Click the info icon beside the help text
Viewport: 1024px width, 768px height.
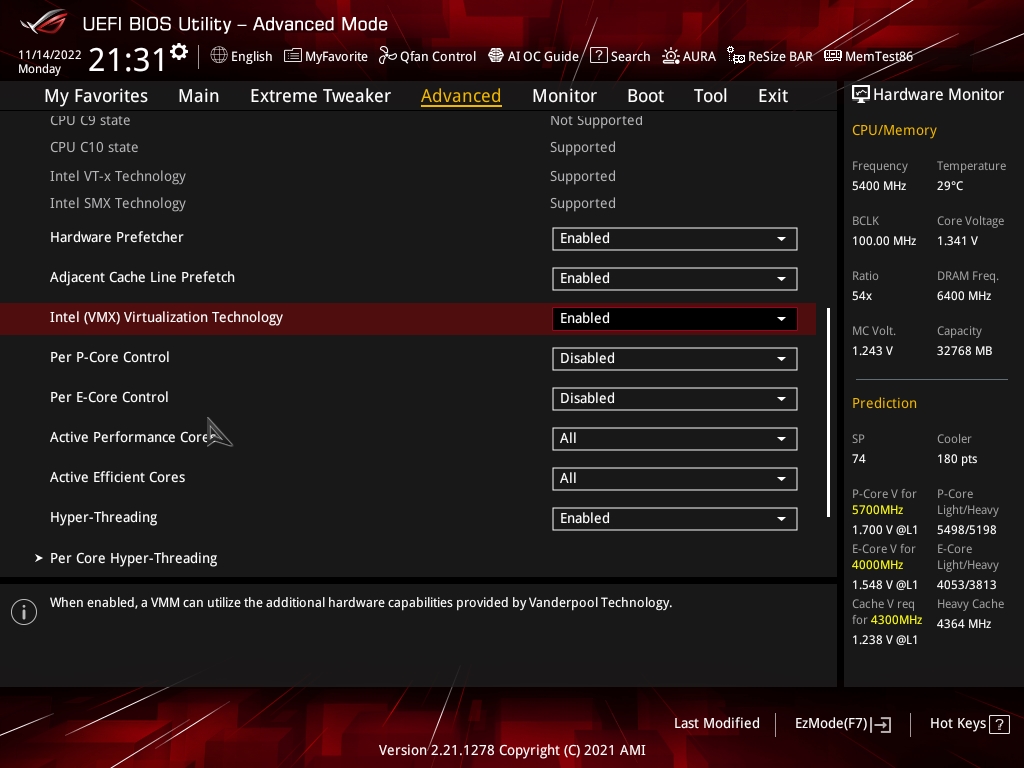(24, 612)
